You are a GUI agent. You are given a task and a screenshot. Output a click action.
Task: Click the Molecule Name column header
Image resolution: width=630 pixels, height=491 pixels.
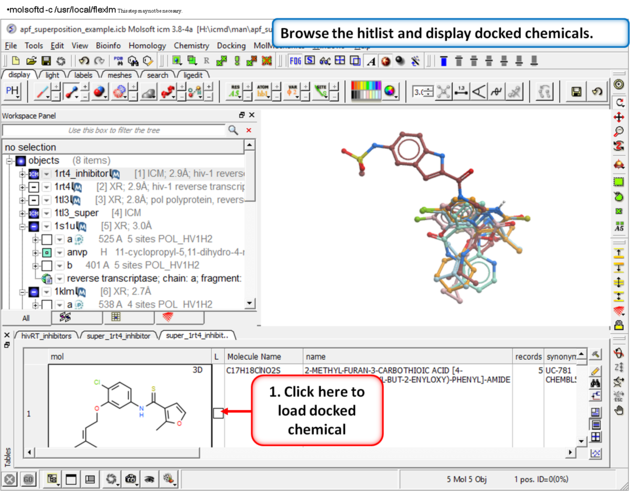point(254,356)
